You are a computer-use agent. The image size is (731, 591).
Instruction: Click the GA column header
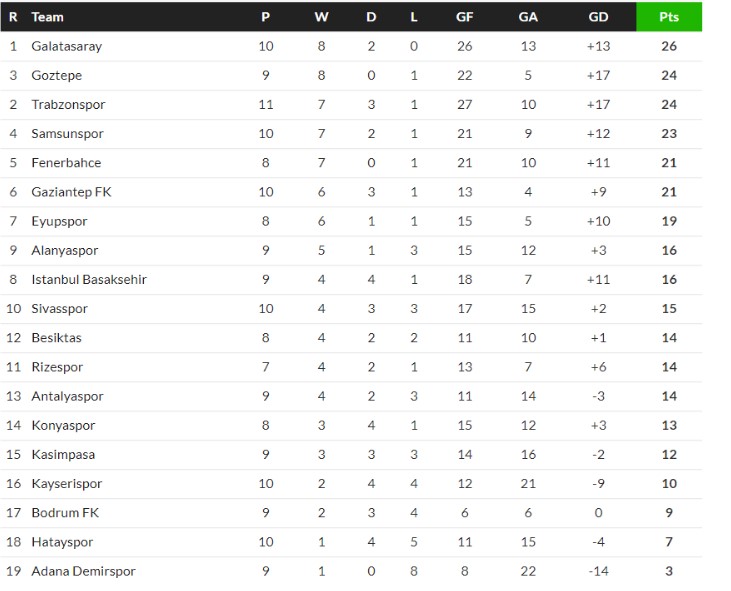pos(528,17)
